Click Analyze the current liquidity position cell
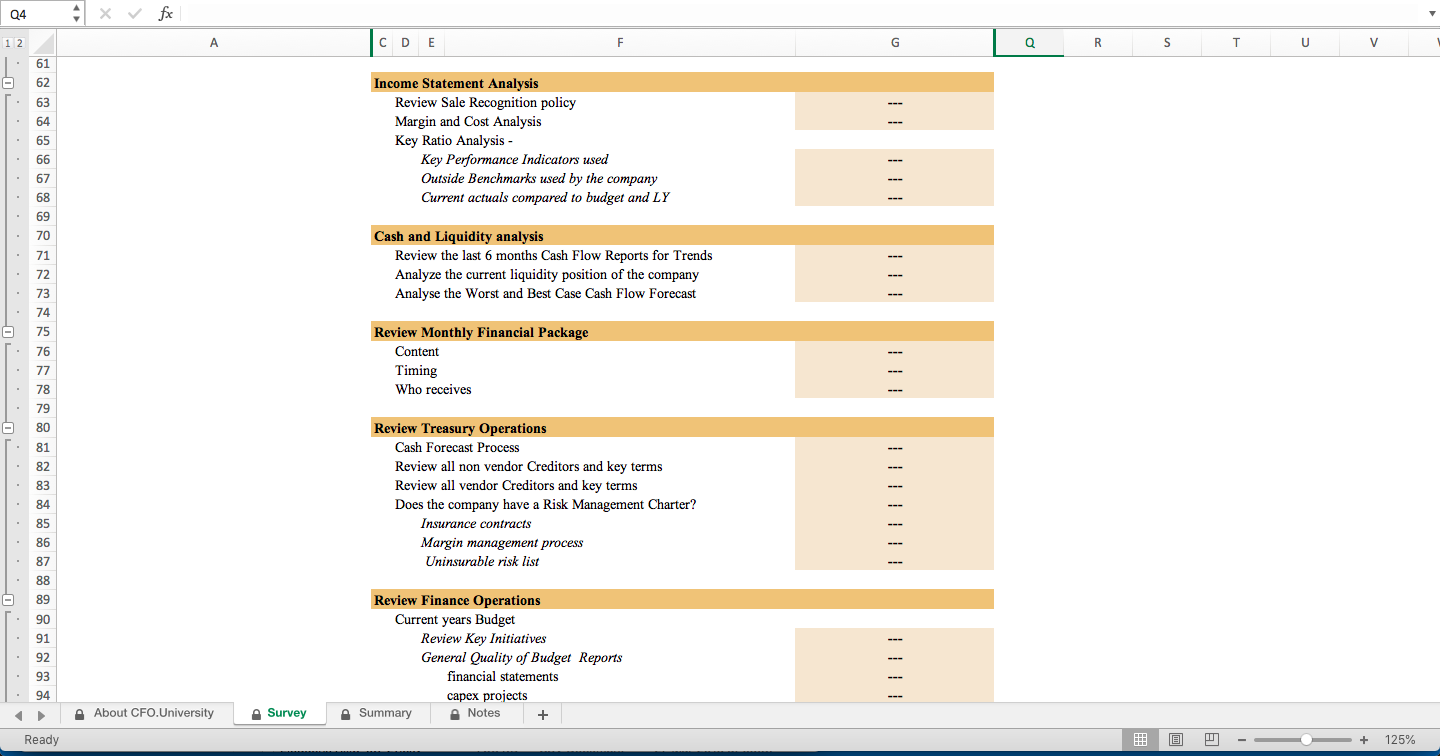The height and width of the screenshot is (756, 1440). coord(547,274)
